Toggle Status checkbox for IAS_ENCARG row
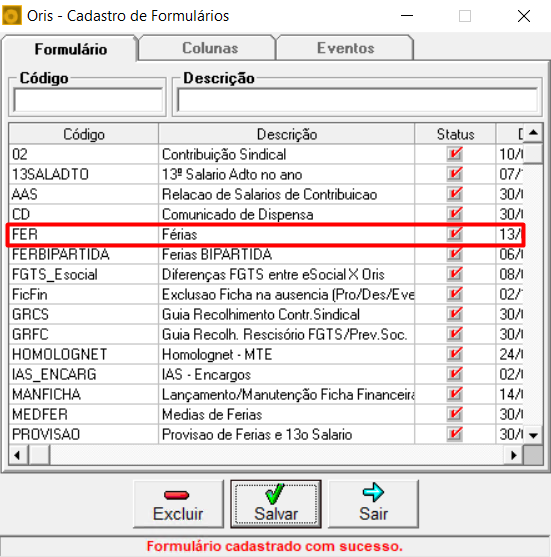This screenshot has width=551, height=557. (455, 374)
